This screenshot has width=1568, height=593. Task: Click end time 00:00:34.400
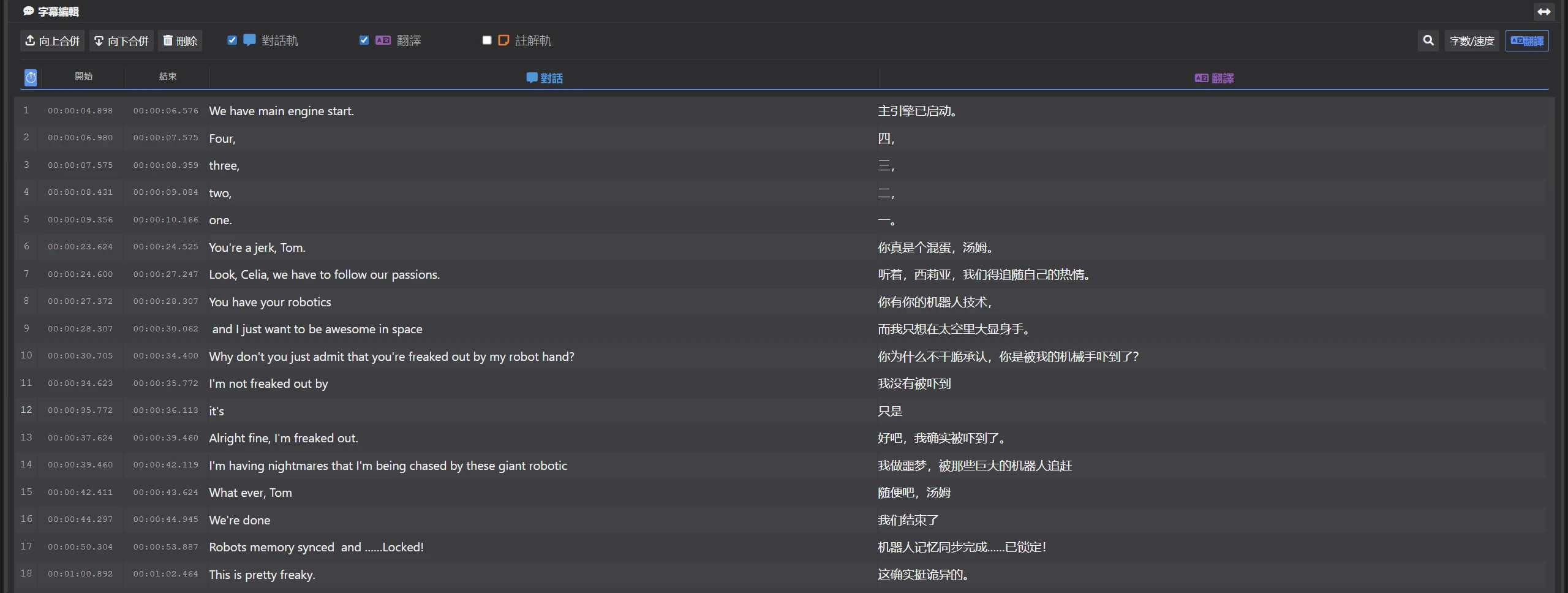[166, 356]
